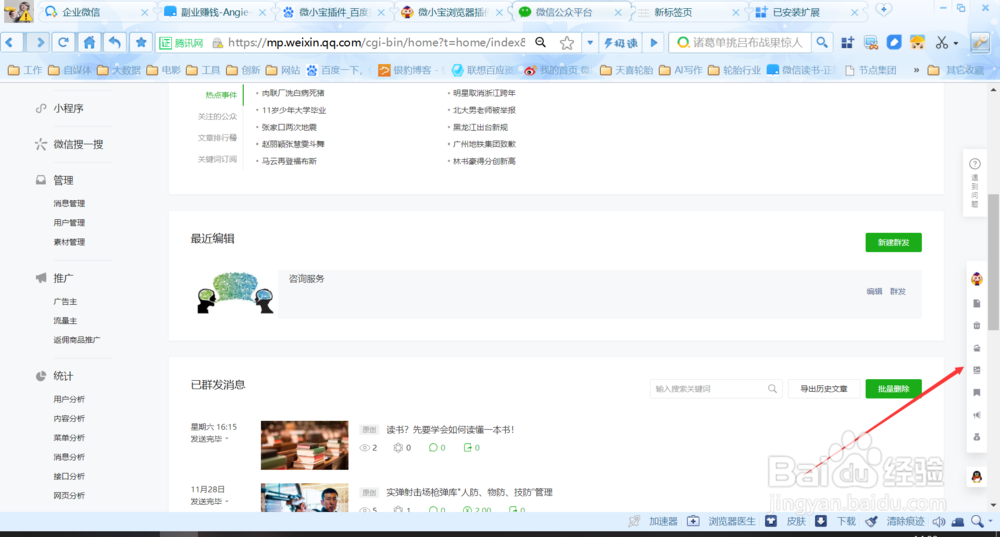This screenshot has height=537, width=1000.
Task: Open the apps grid toolbar icon
Action: coord(848,43)
